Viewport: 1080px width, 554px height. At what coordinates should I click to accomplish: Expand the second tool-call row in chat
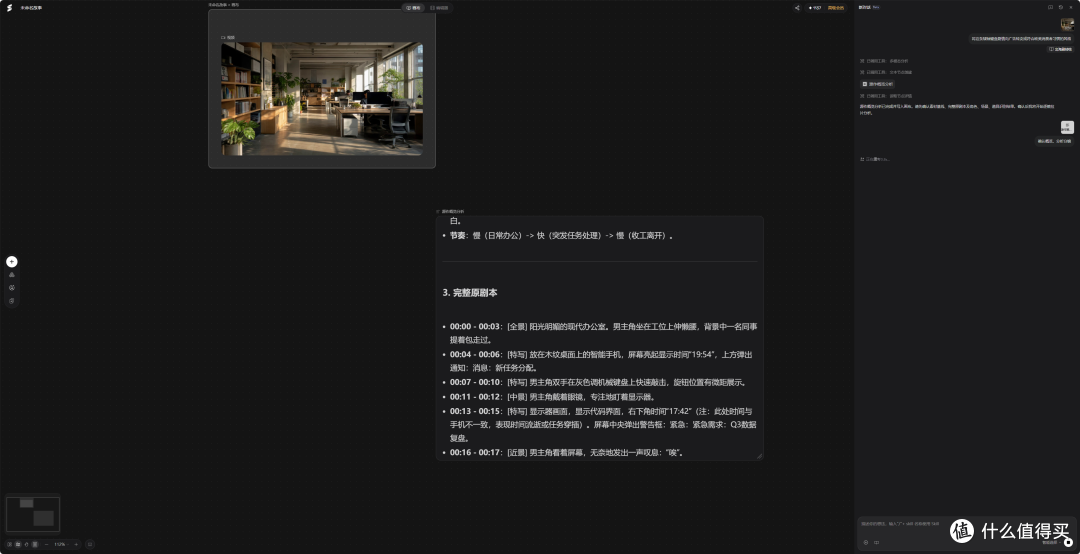887,72
